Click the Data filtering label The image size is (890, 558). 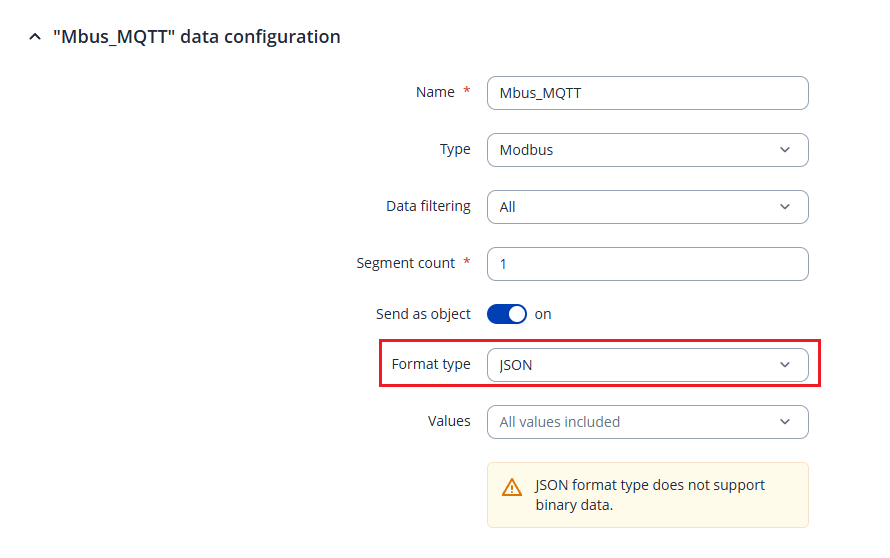click(428, 206)
